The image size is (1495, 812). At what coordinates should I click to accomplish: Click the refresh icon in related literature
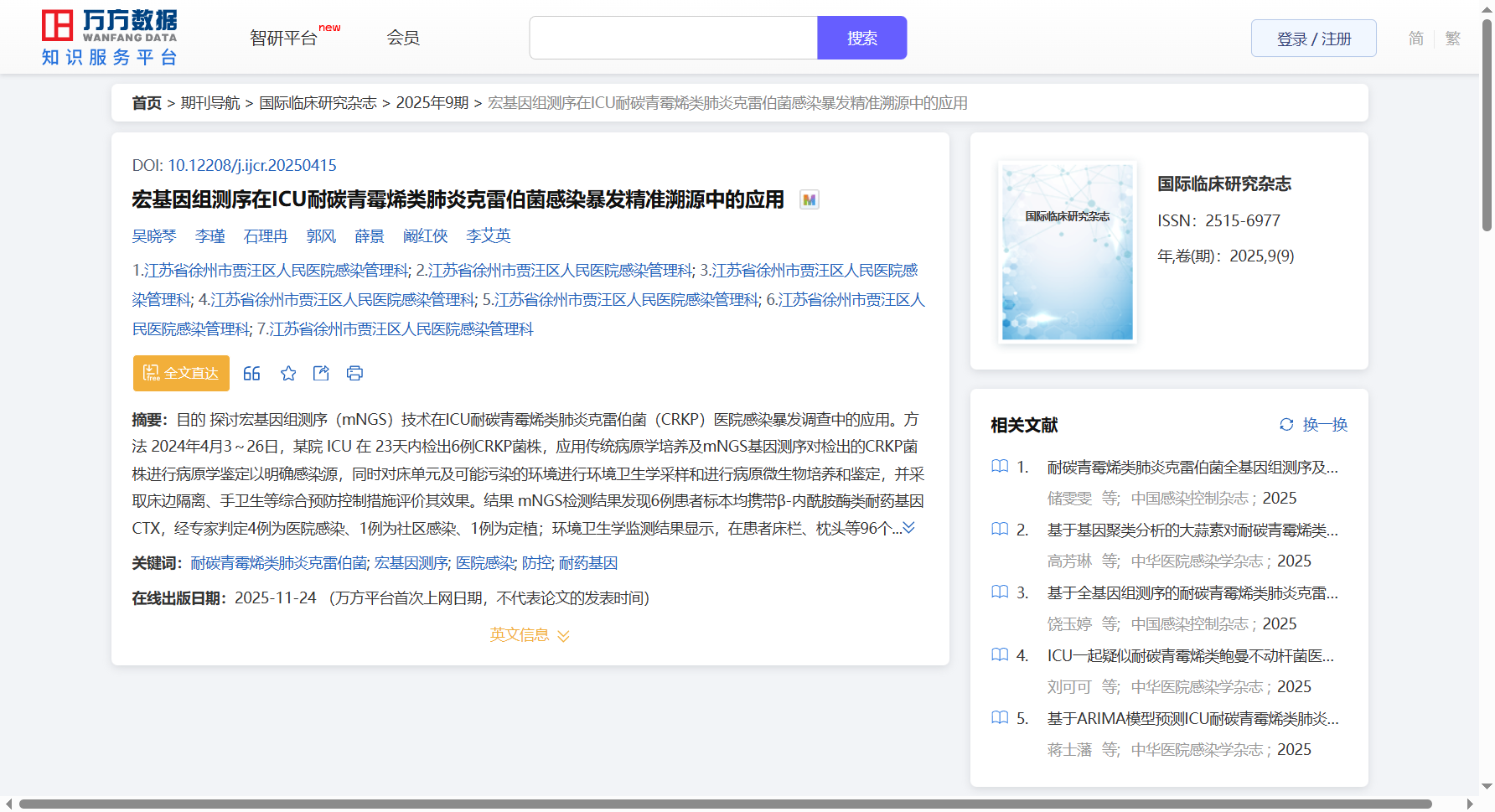coord(1286,425)
